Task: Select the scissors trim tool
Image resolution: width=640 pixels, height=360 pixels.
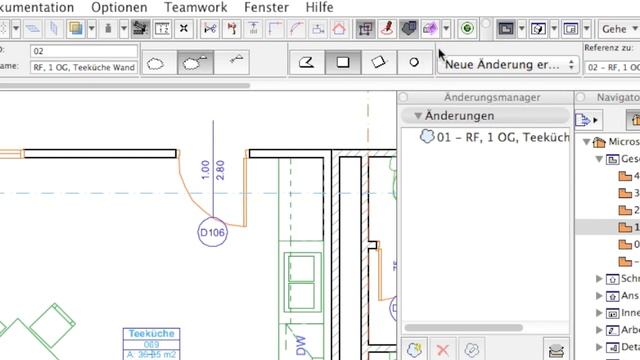Action: pyautogui.click(x=210, y=29)
